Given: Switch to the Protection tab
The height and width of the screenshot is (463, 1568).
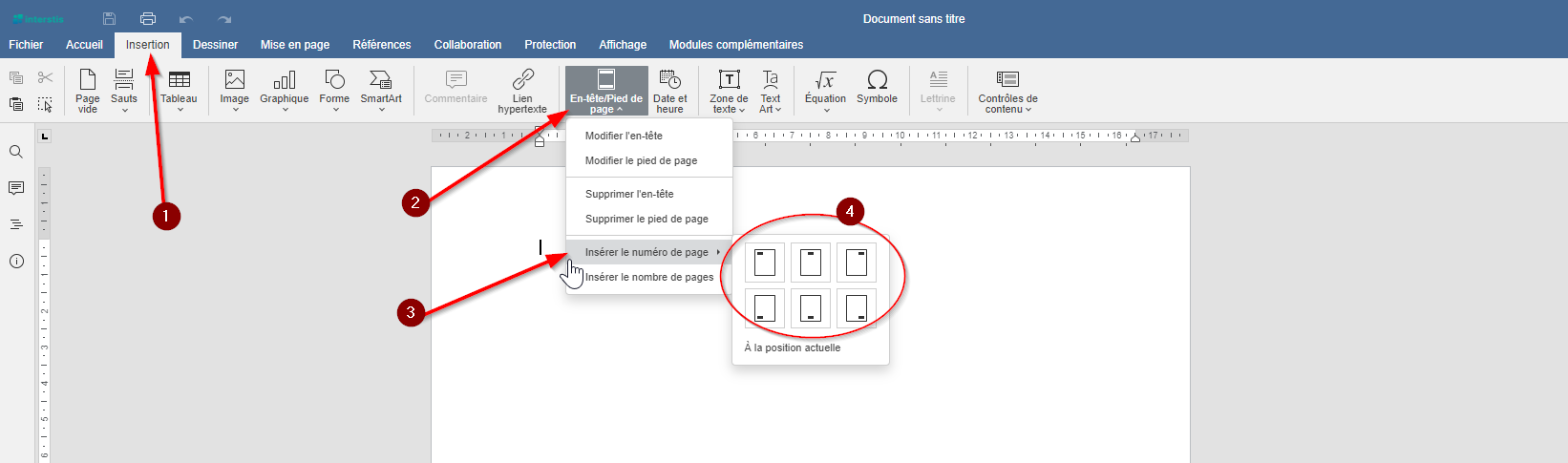Looking at the screenshot, I should pyautogui.click(x=550, y=45).
